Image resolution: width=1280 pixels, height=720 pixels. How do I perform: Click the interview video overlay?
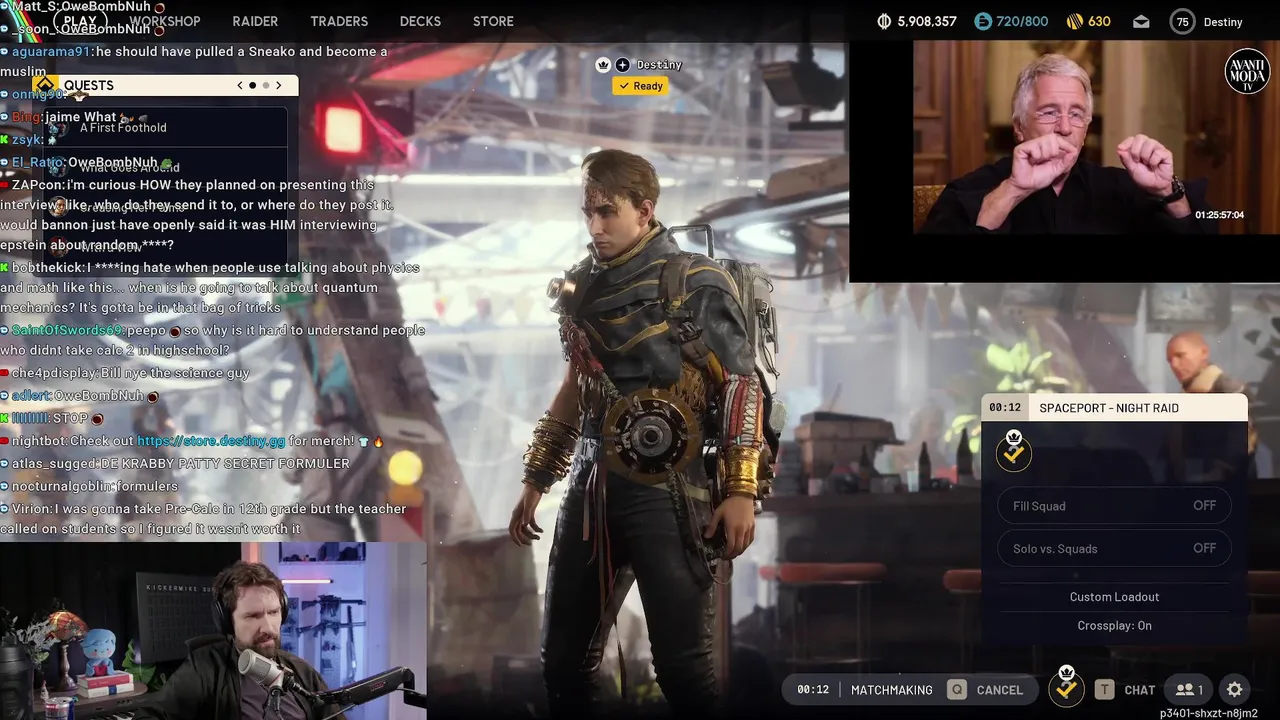(x=1064, y=160)
